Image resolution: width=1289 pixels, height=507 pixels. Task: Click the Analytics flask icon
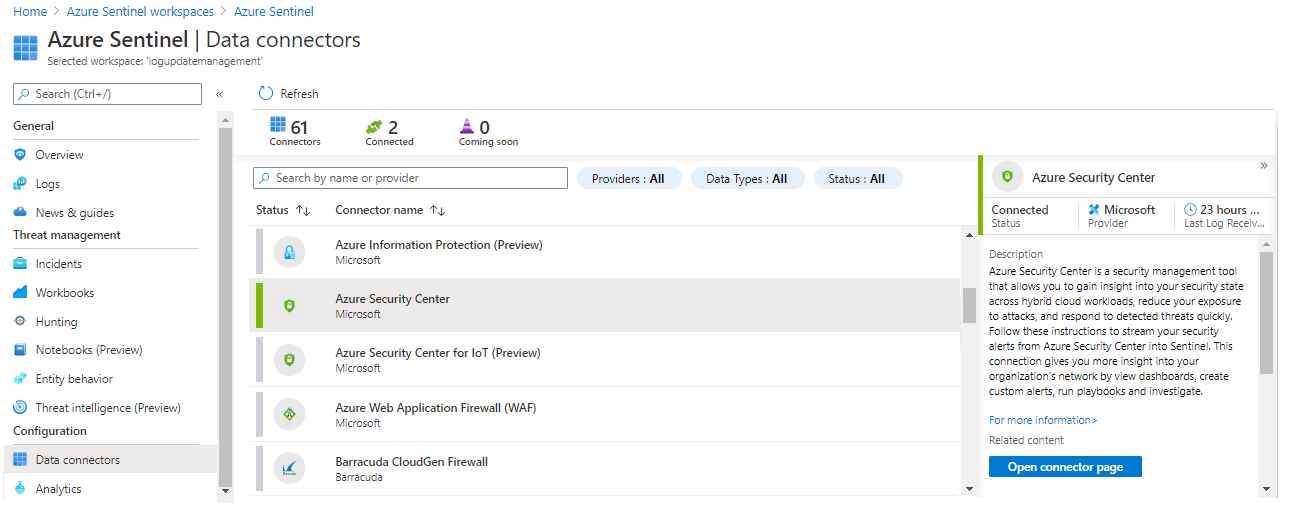(x=19, y=489)
